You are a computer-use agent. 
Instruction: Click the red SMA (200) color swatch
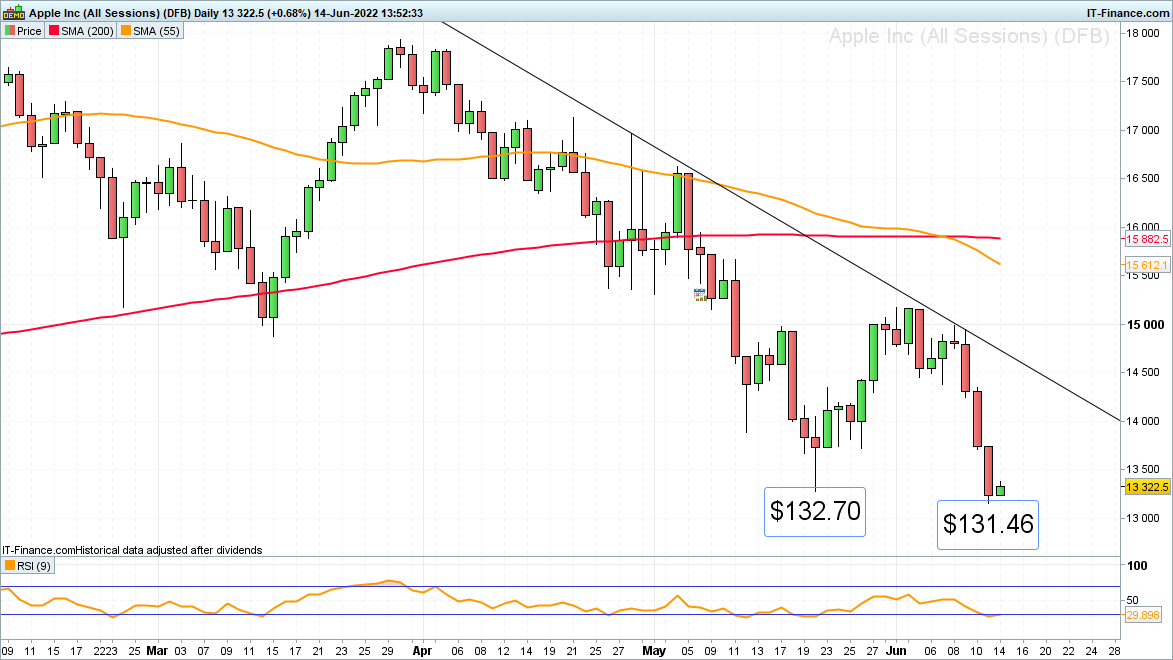(54, 31)
